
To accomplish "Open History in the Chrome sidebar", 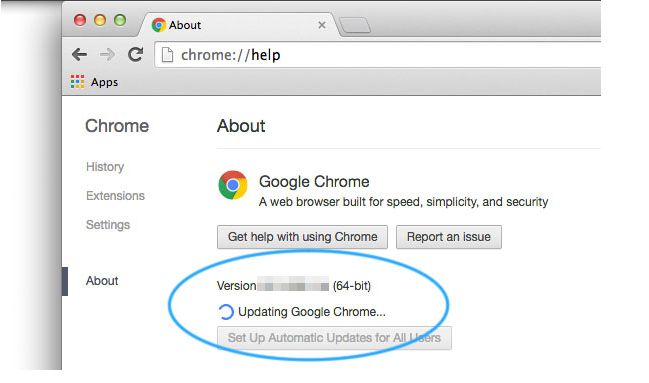I will (105, 166).
